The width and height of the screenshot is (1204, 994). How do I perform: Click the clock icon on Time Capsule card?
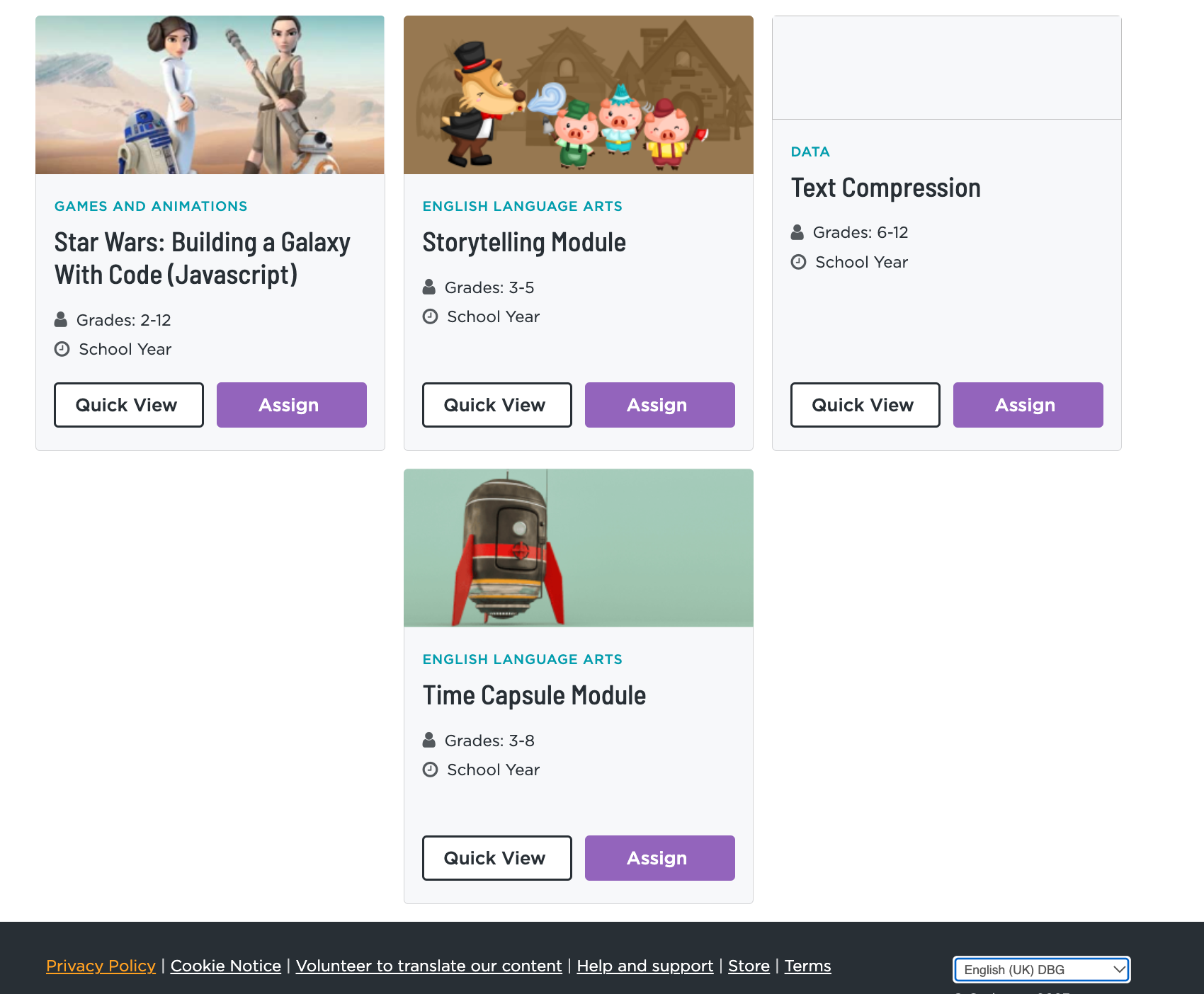[x=431, y=770]
